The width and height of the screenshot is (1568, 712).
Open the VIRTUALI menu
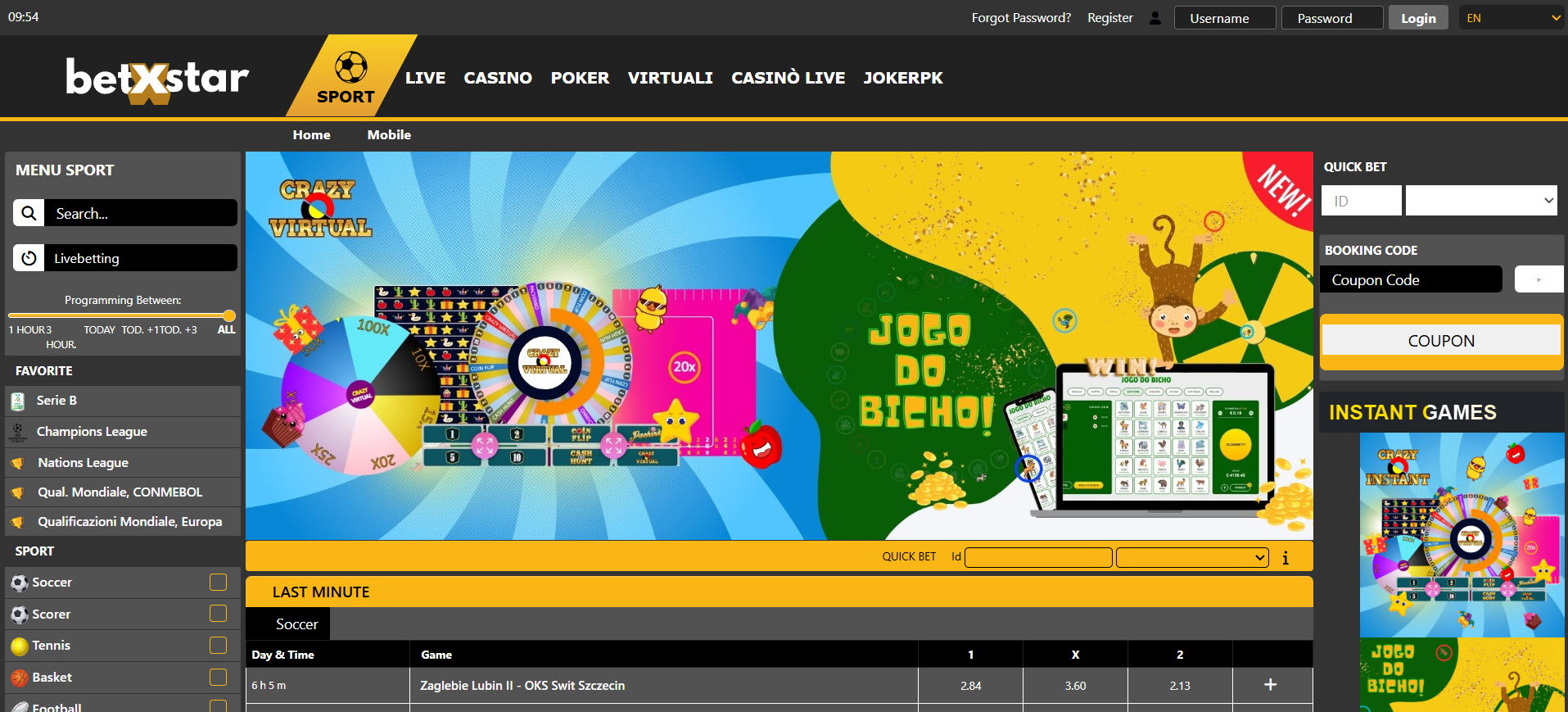(671, 78)
